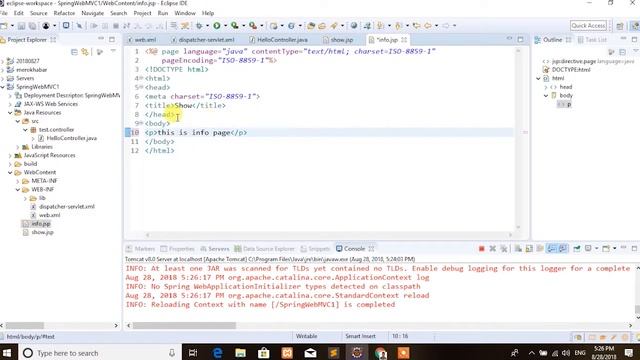Viewport: 640px width, 360px height.
Task: Click the Last Edit Location arrow icon
Action: 416,26
